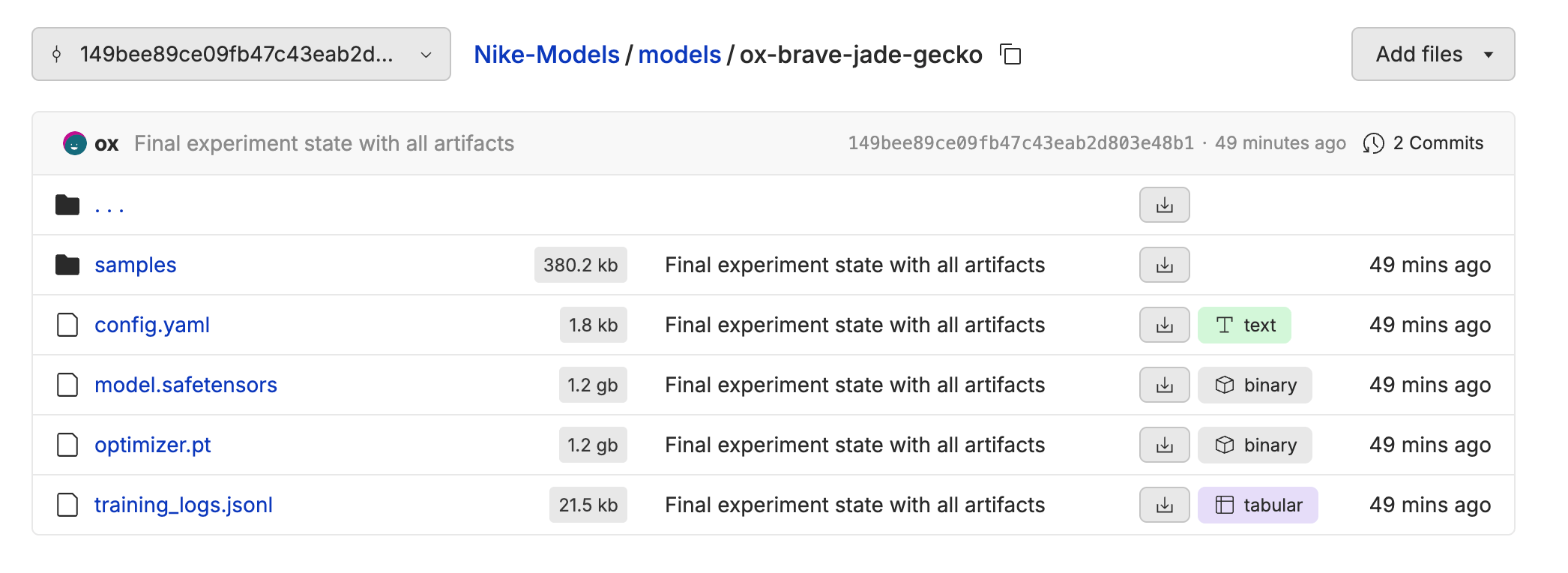This screenshot has height=573, width=1568.
Task: Download the parent directory contents
Action: click(x=1164, y=205)
